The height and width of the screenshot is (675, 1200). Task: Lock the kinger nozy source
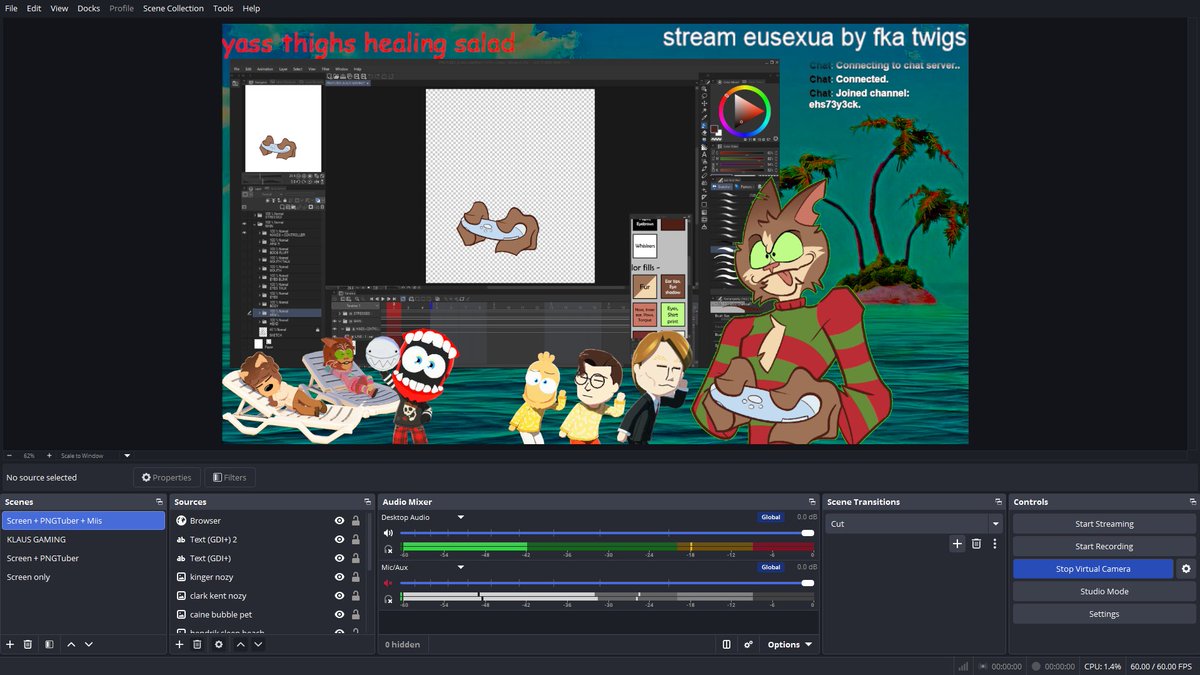coord(356,577)
